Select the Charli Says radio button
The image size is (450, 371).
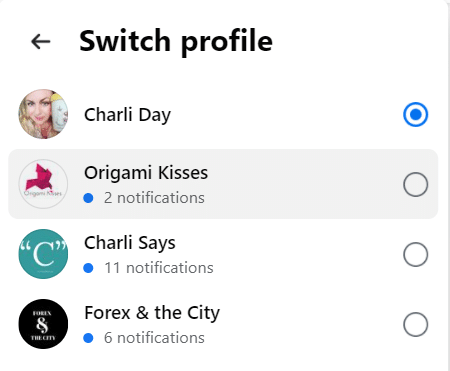pyautogui.click(x=415, y=254)
